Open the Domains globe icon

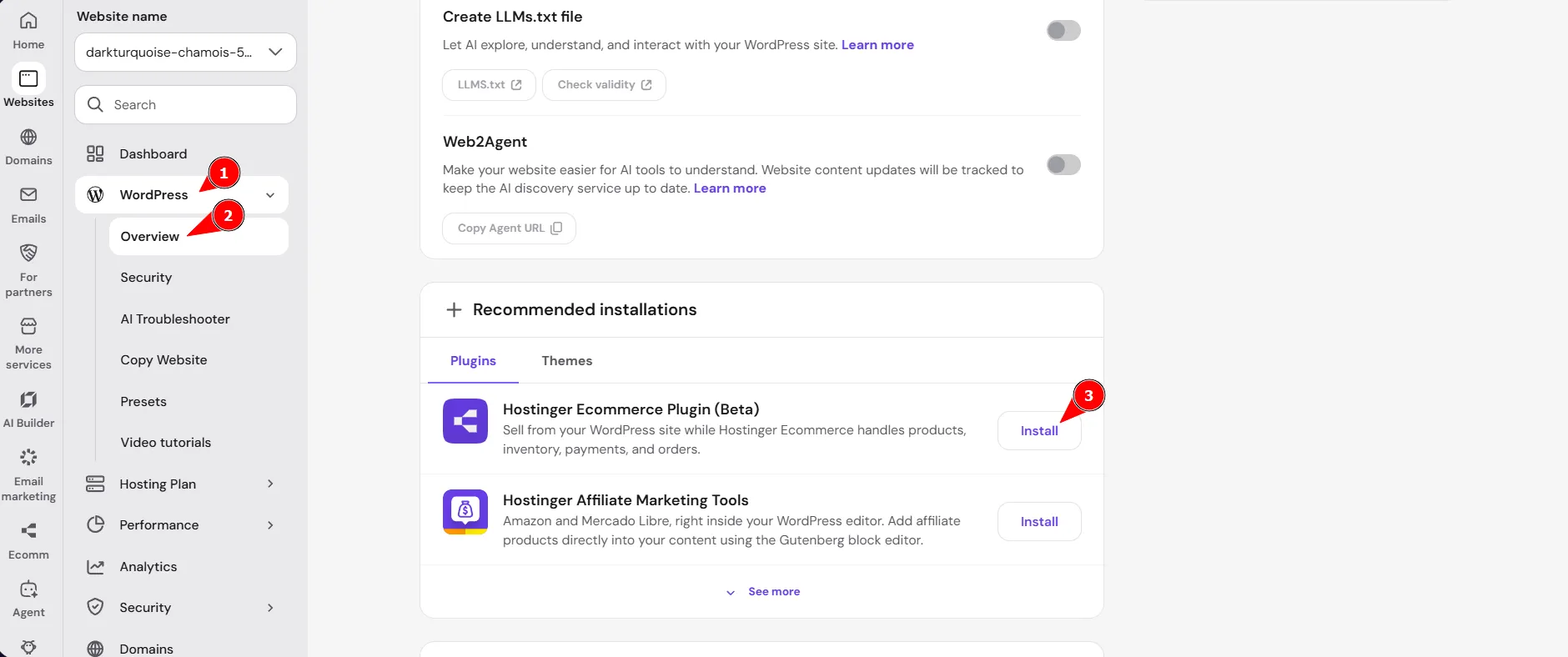coord(28,137)
